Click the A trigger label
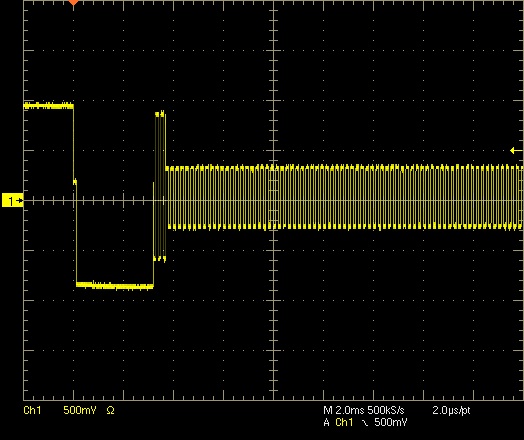The image size is (524, 440). click(x=326, y=423)
